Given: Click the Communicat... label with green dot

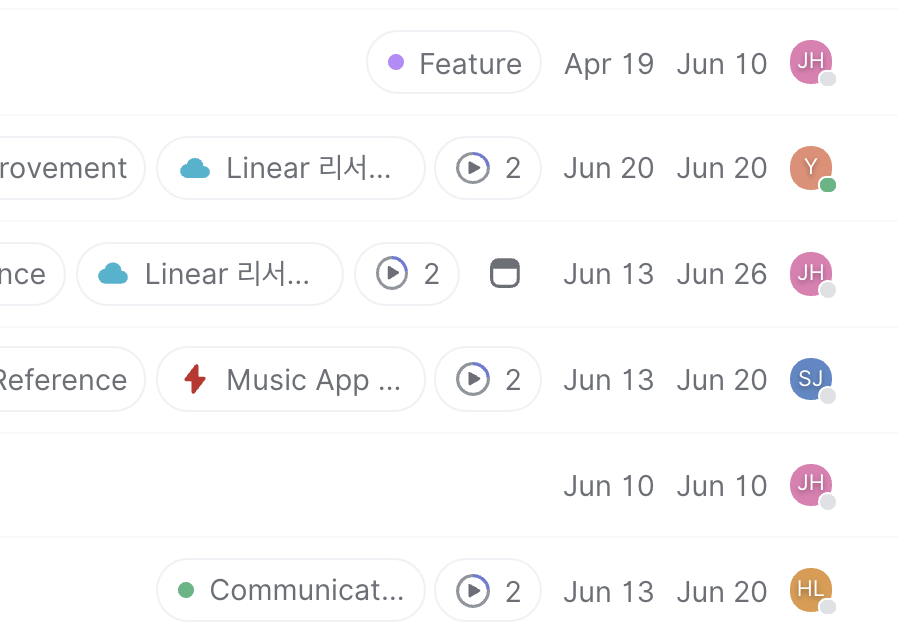Looking at the screenshot, I should (291, 592).
